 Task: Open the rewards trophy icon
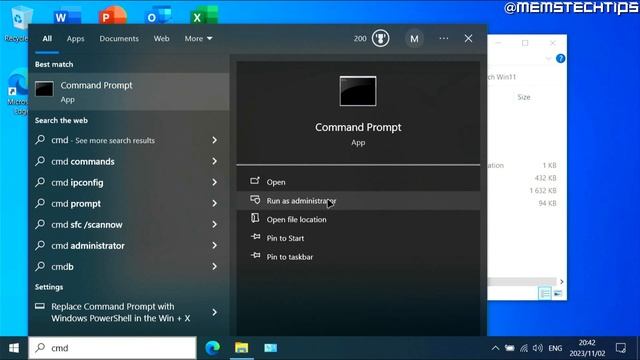point(380,39)
